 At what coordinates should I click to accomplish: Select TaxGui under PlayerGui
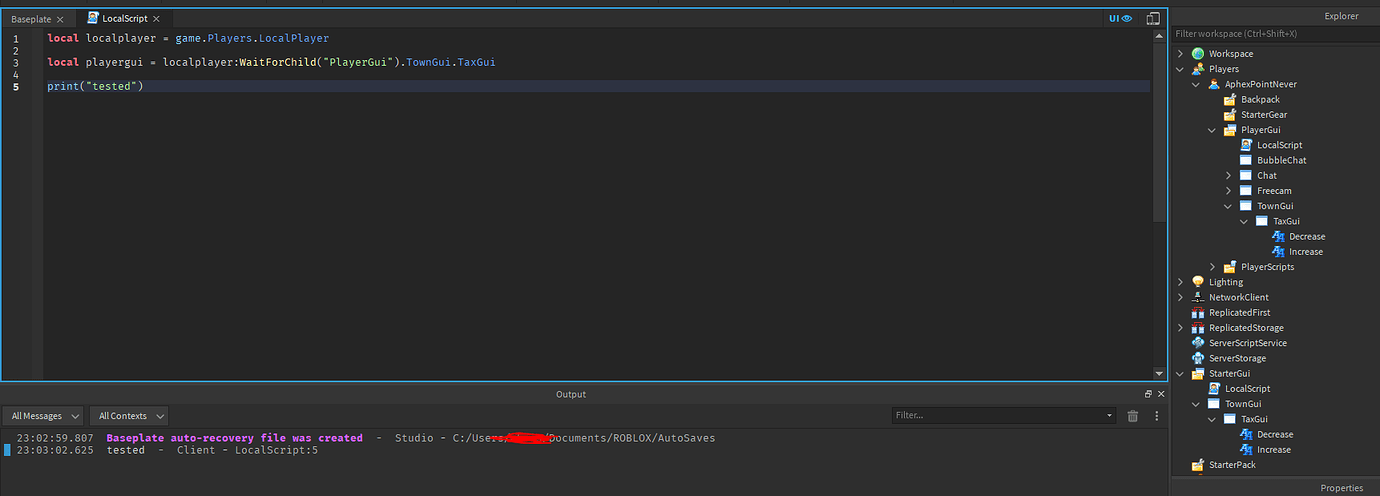tap(1286, 221)
